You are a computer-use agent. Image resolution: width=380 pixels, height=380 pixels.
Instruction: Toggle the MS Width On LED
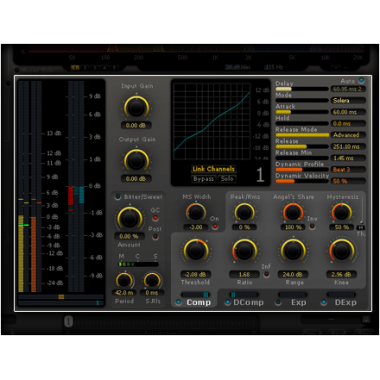tap(215, 227)
